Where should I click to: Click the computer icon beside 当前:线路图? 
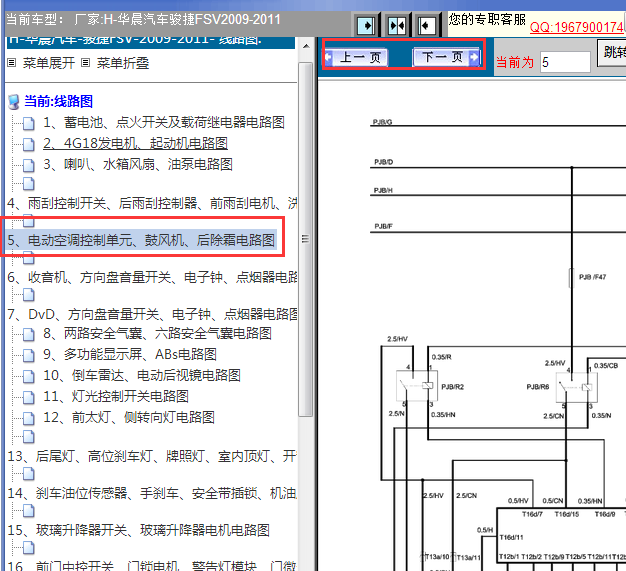pos(14,102)
